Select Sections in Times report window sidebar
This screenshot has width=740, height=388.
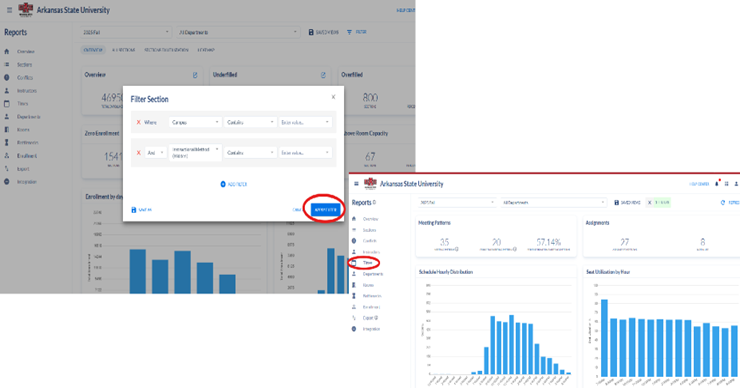(x=370, y=230)
